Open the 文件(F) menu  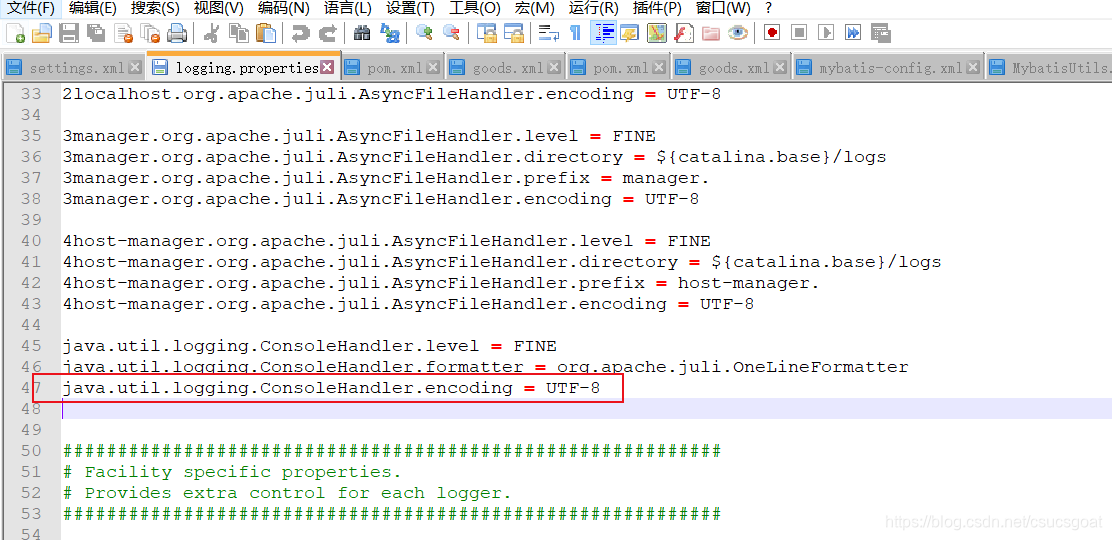(31, 9)
